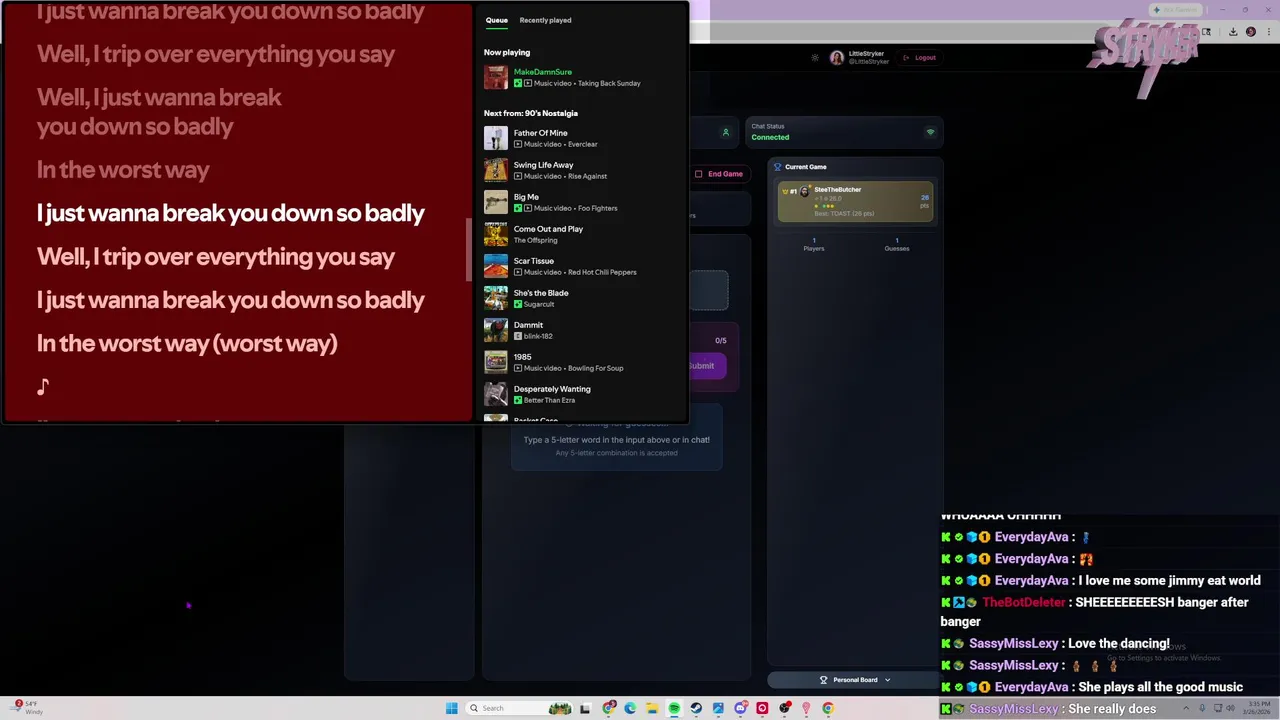1280x720 pixels.
Task: Open the pink pin icon on taskbar
Action: [806, 708]
